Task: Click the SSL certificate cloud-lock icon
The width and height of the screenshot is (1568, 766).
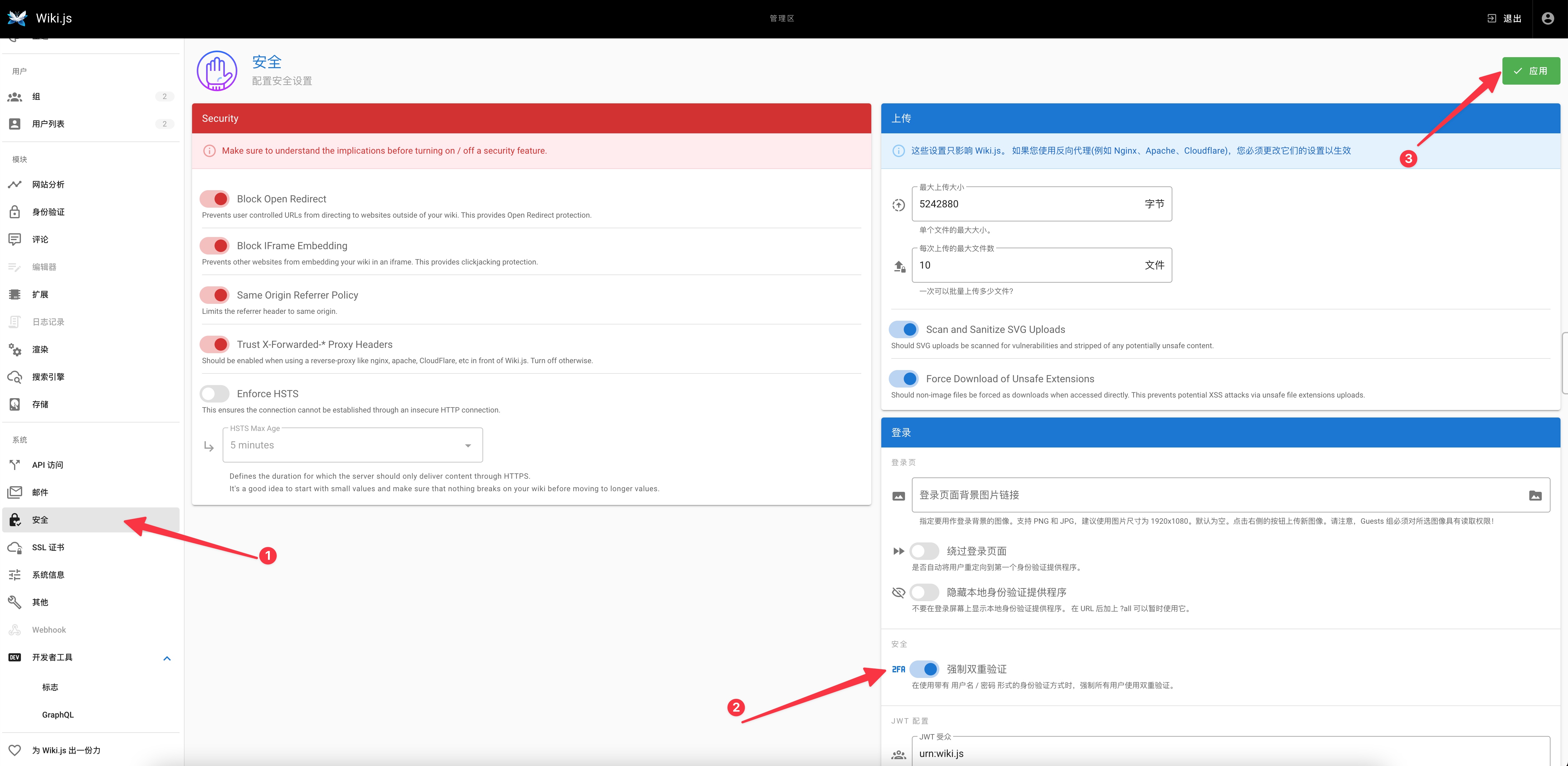Action: [15, 547]
